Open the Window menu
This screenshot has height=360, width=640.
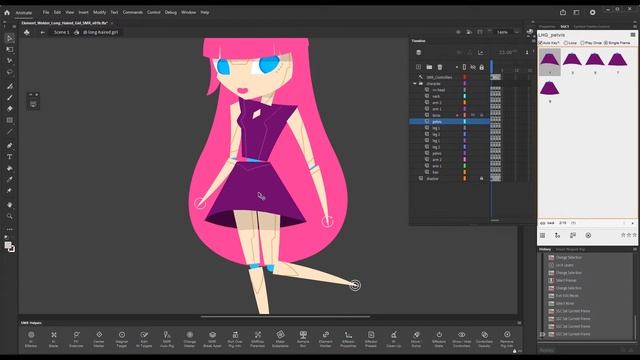[x=189, y=13]
